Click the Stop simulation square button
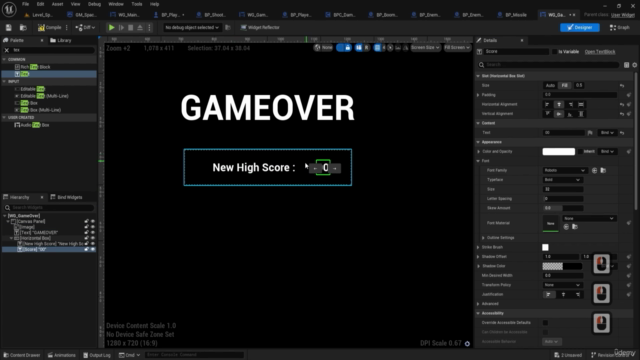 click(x=131, y=27)
